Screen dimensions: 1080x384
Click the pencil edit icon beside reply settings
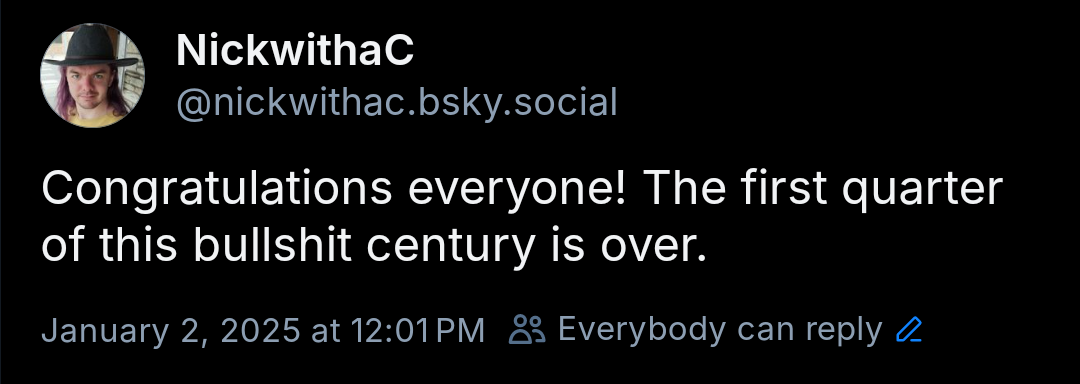coord(909,330)
